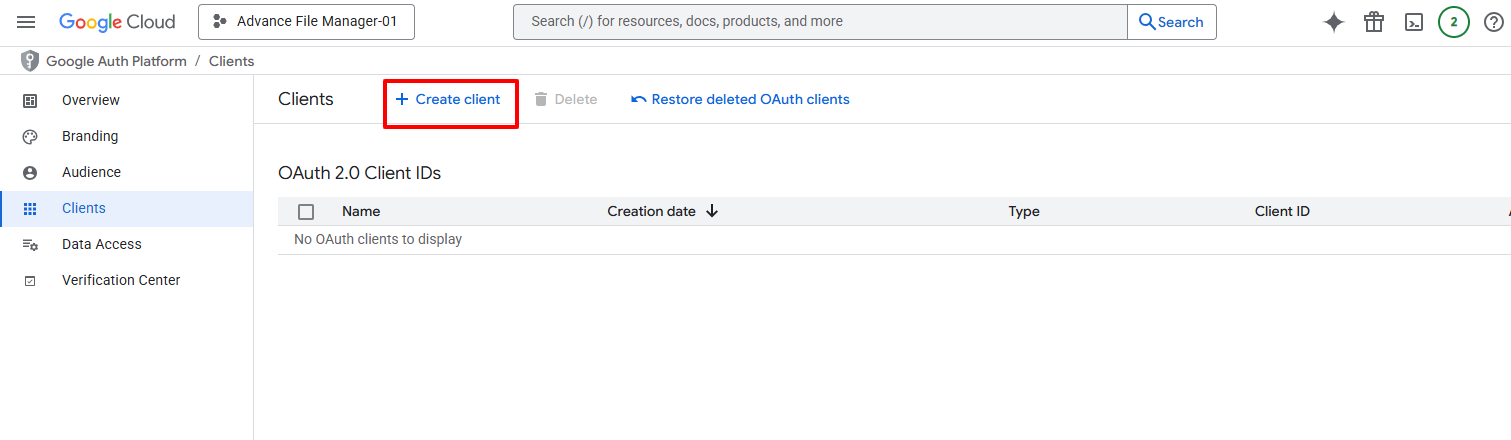Click the Google Auth Platform shield icon
Screen dimensions: 1511x440
click(30, 61)
